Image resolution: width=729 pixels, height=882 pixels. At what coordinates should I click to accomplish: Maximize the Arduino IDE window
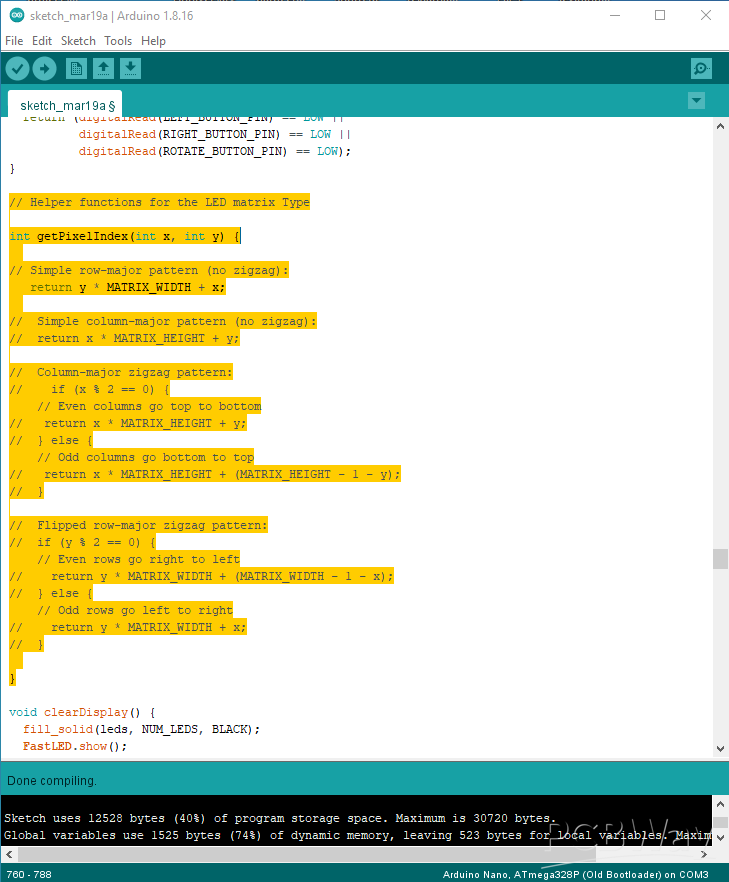(660, 16)
